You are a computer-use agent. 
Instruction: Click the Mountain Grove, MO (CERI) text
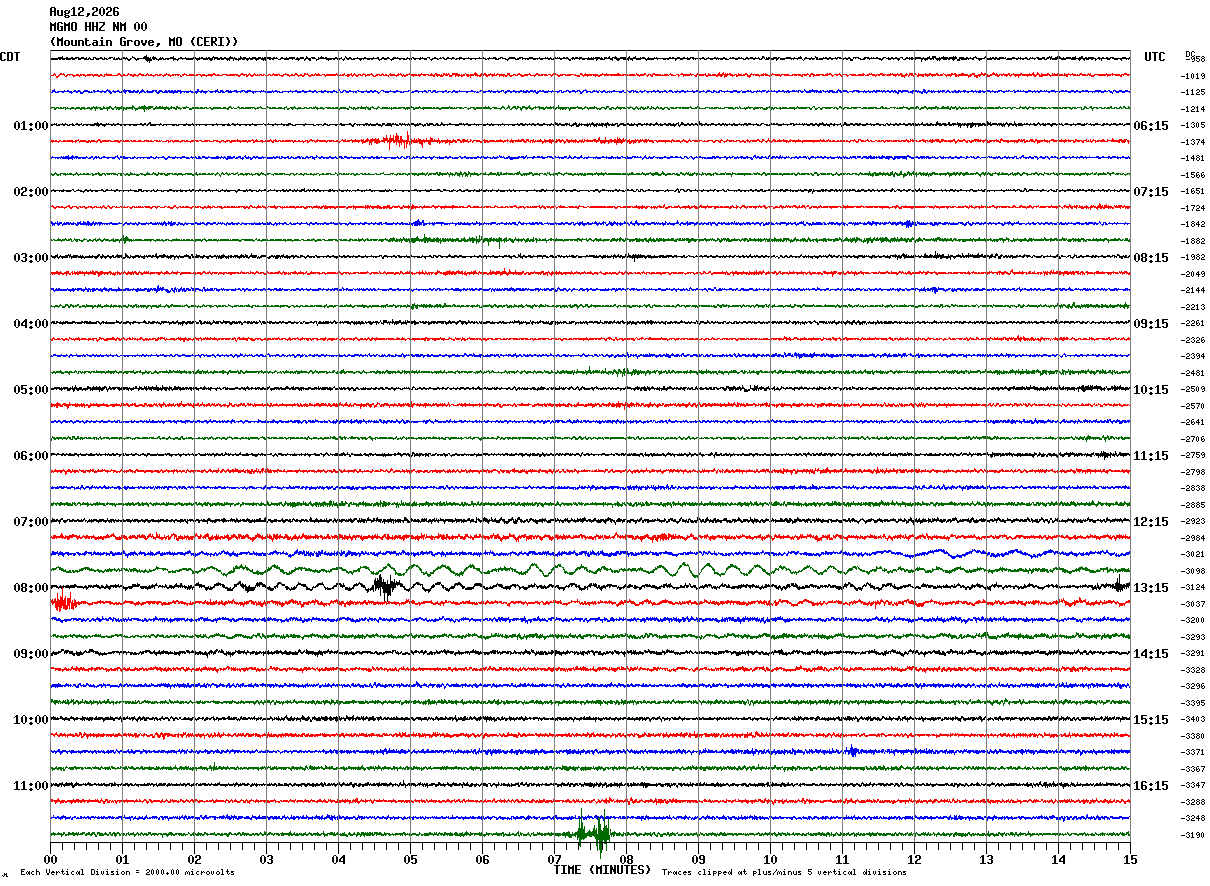pyautogui.click(x=144, y=42)
